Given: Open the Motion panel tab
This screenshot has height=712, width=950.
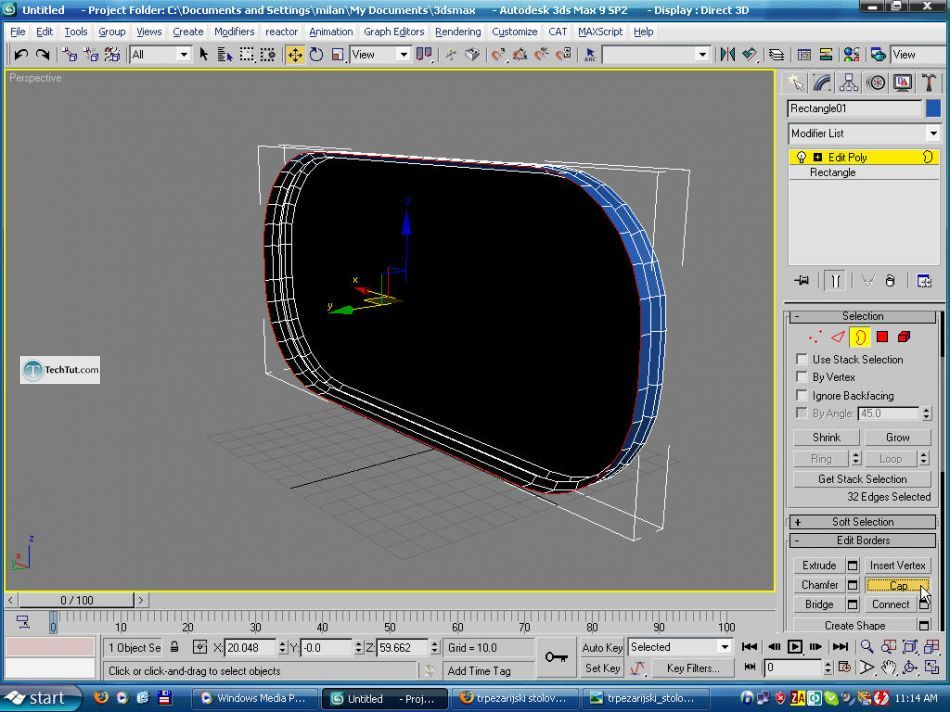Looking at the screenshot, I should coord(875,82).
